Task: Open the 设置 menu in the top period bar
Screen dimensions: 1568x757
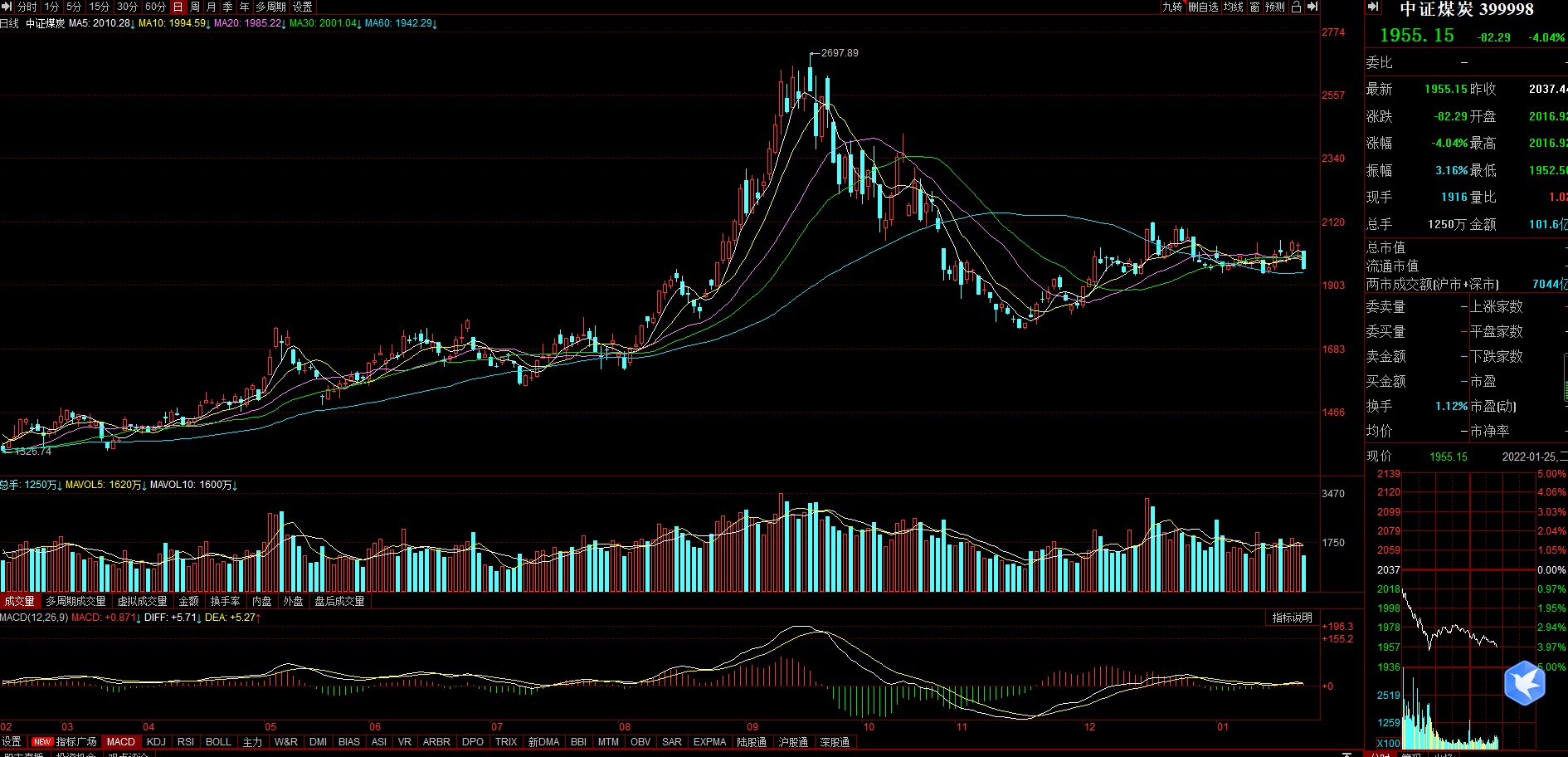Action: click(303, 7)
